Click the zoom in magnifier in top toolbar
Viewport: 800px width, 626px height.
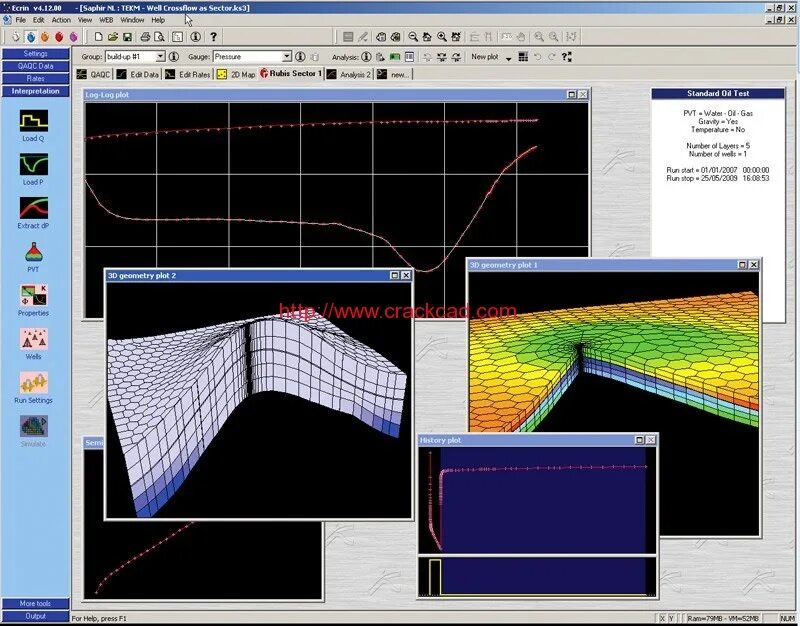pos(442,37)
